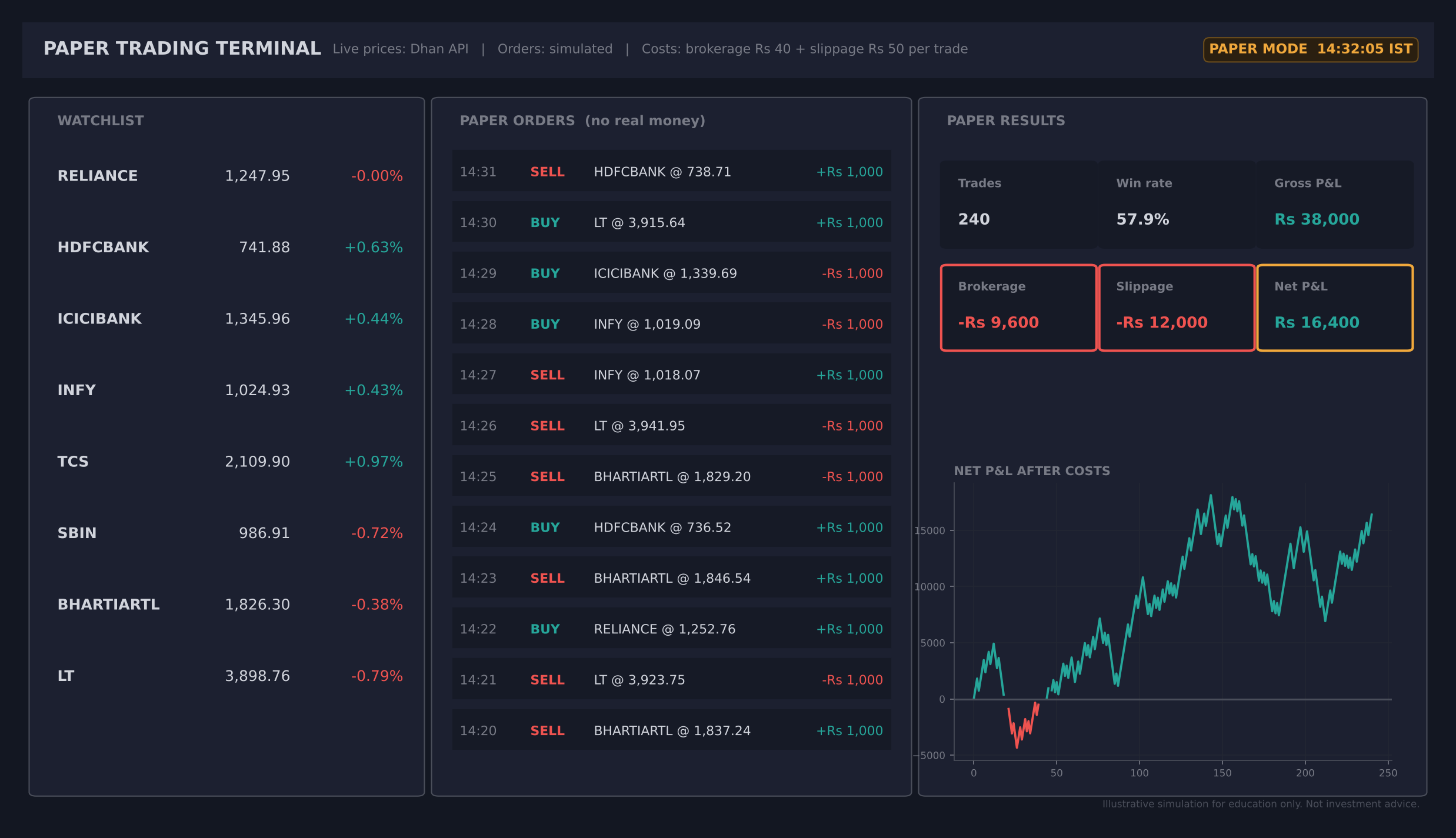Open the 14:31 SELL HDFCBANK order row

click(671, 171)
